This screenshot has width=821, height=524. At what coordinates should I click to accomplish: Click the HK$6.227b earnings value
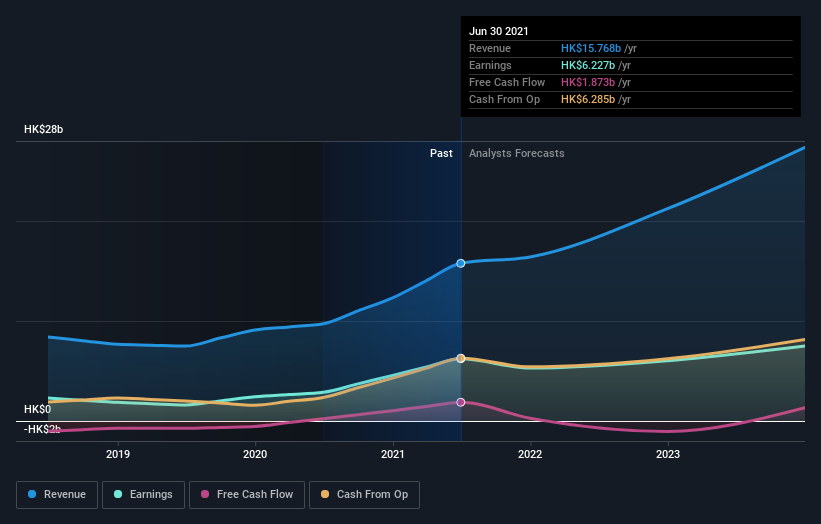588,65
